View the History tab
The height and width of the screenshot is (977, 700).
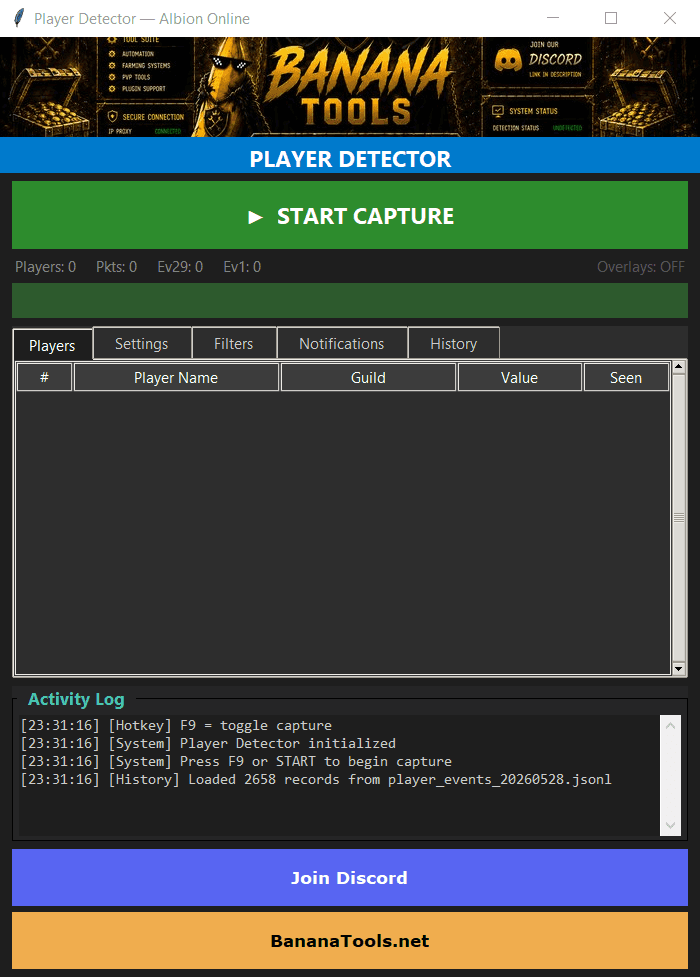(x=454, y=343)
